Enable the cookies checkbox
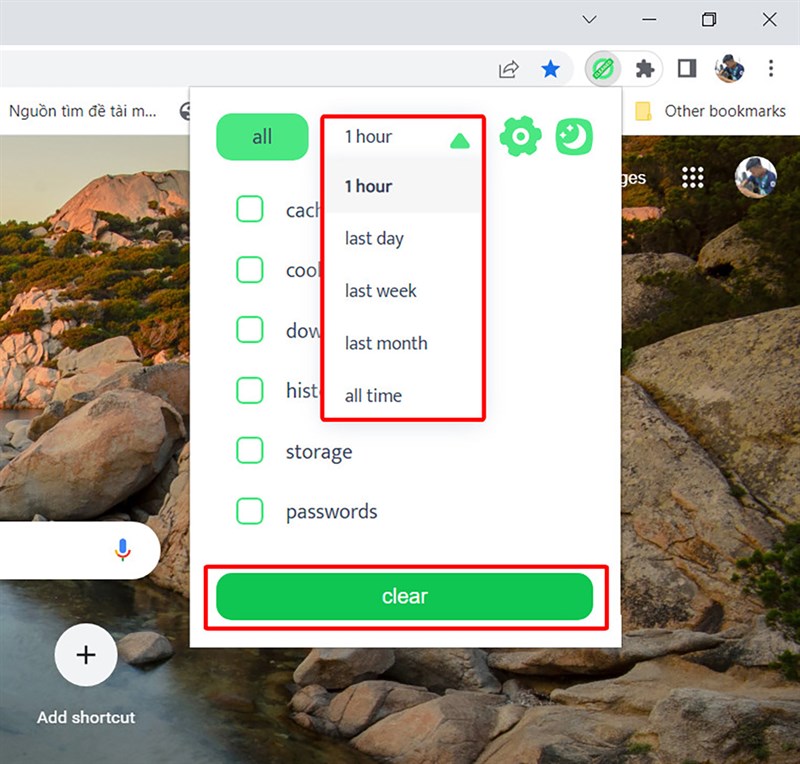Screen dimensions: 800x764 pos(249,269)
